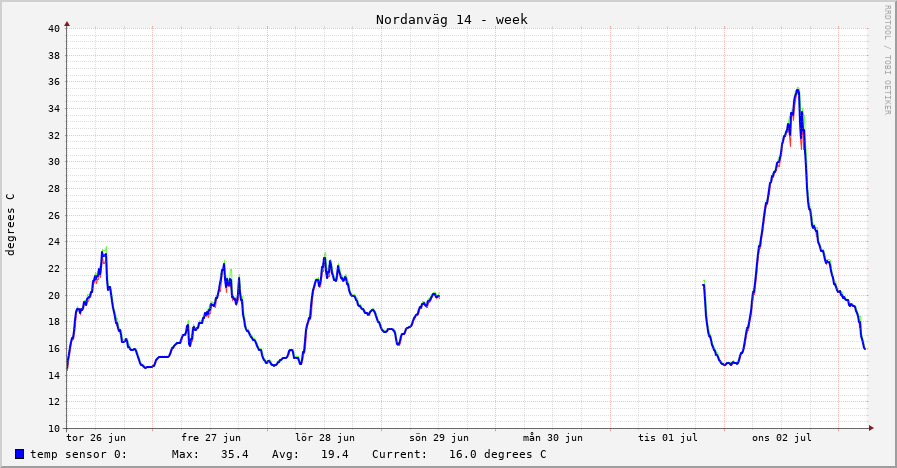
Task: Click the 'Max:' label in the legend
Action: (x=185, y=454)
